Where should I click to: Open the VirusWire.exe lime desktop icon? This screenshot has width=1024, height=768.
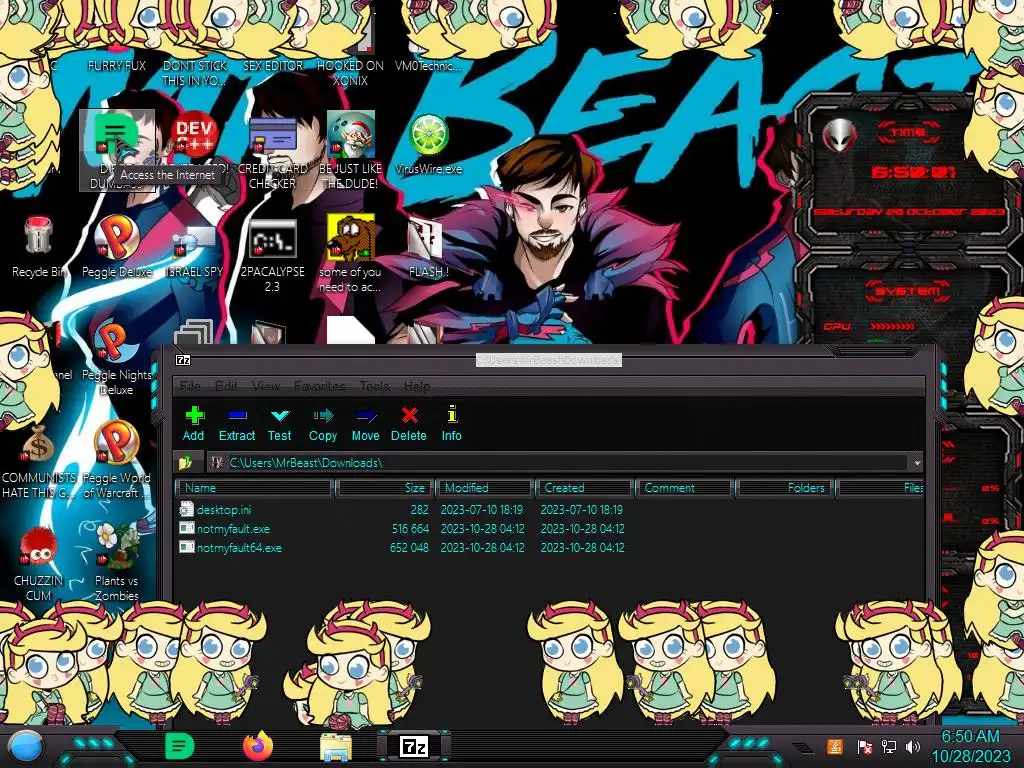[x=428, y=143]
